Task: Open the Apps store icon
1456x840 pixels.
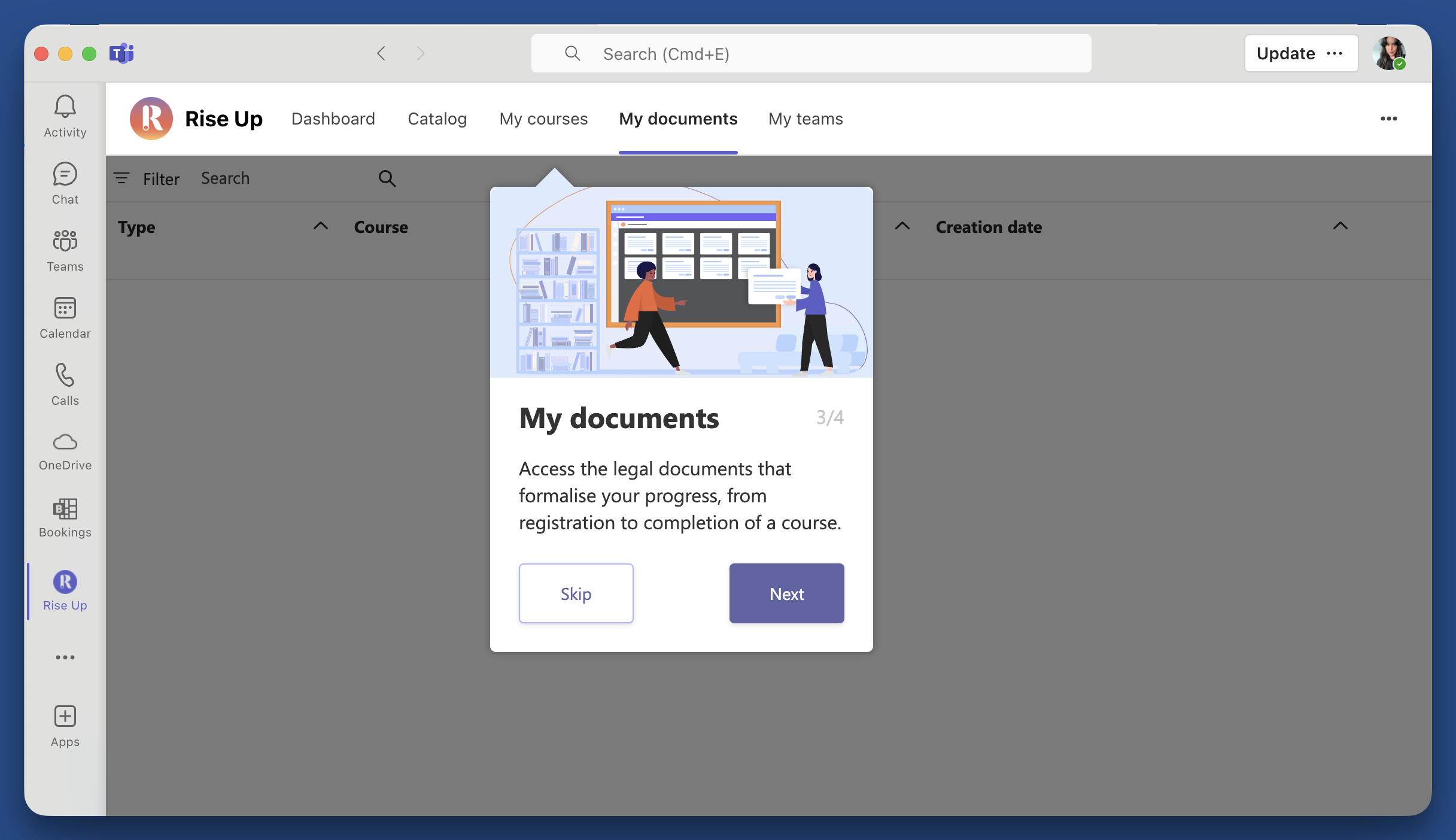Action: point(64,724)
